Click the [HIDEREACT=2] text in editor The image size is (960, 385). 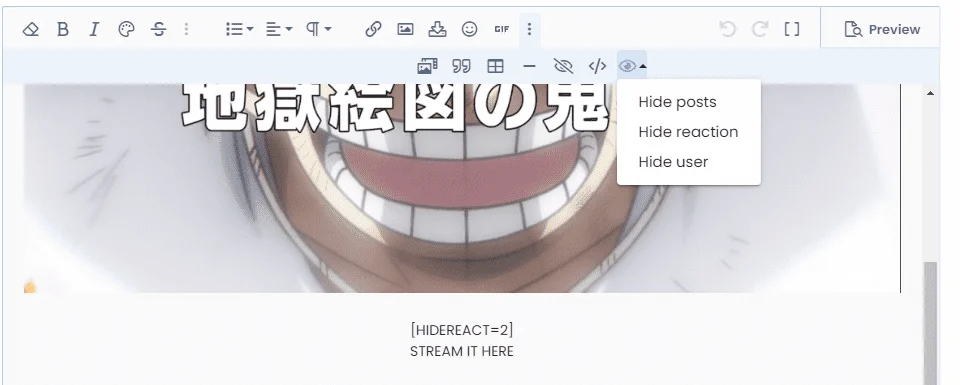[x=462, y=331]
